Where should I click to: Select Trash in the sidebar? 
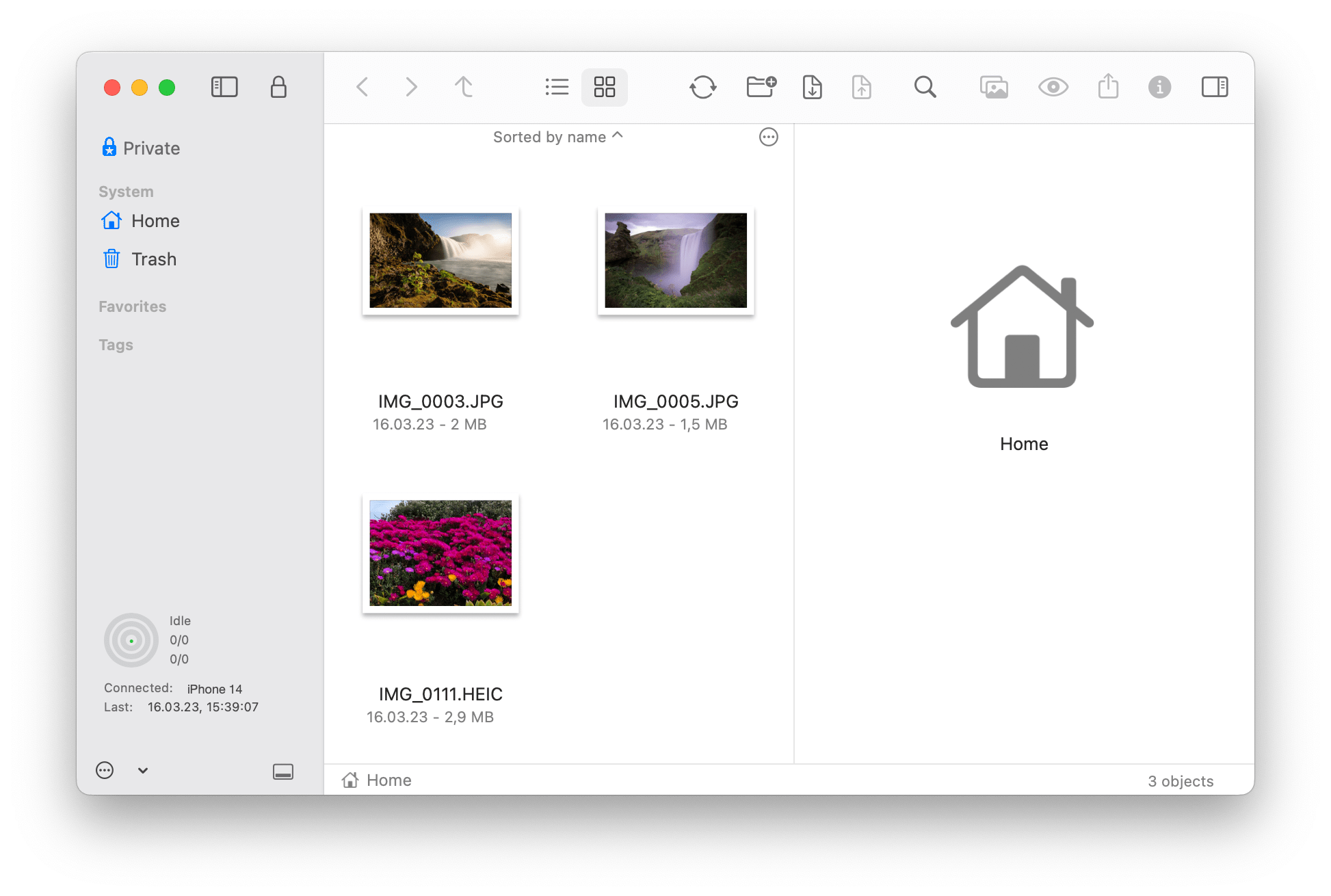tap(153, 259)
